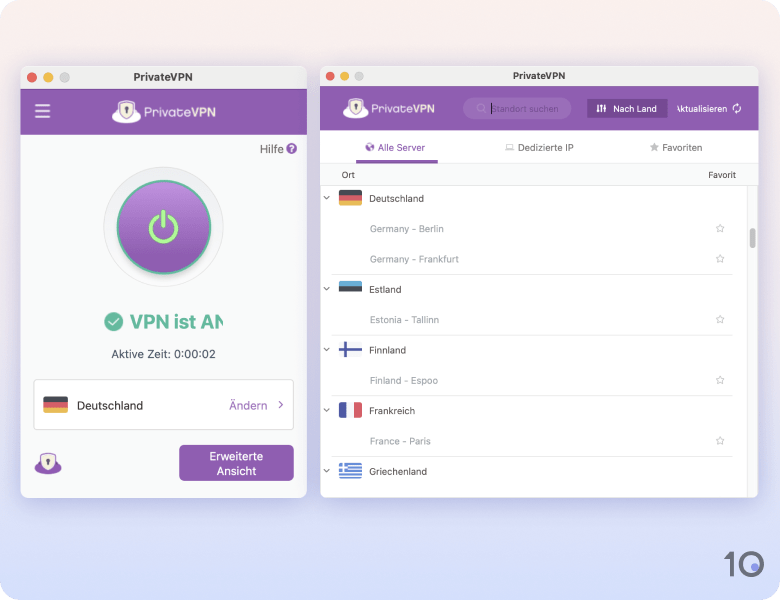Click the server list scrollbar thumb
The width and height of the screenshot is (780, 600).
click(x=752, y=238)
